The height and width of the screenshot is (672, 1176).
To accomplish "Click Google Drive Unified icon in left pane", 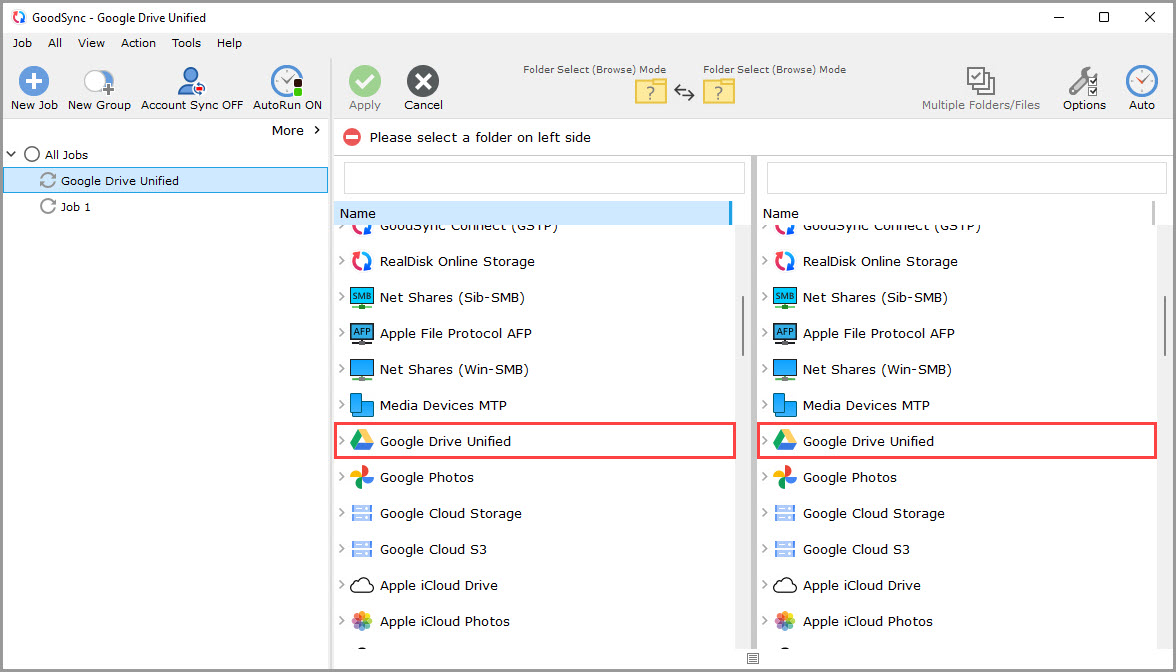I will pyautogui.click(x=362, y=441).
